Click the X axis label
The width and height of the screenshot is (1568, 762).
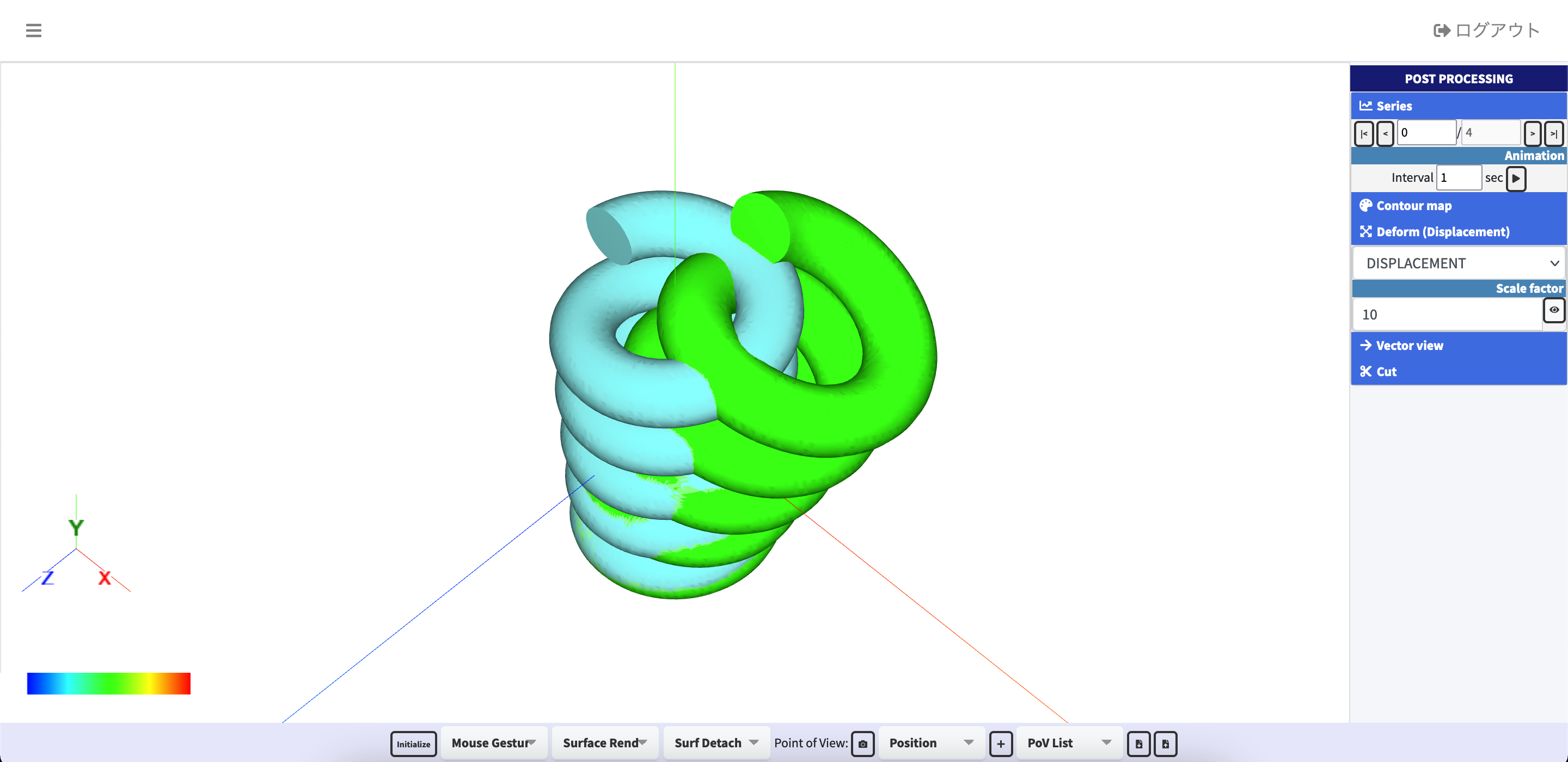coord(105,577)
